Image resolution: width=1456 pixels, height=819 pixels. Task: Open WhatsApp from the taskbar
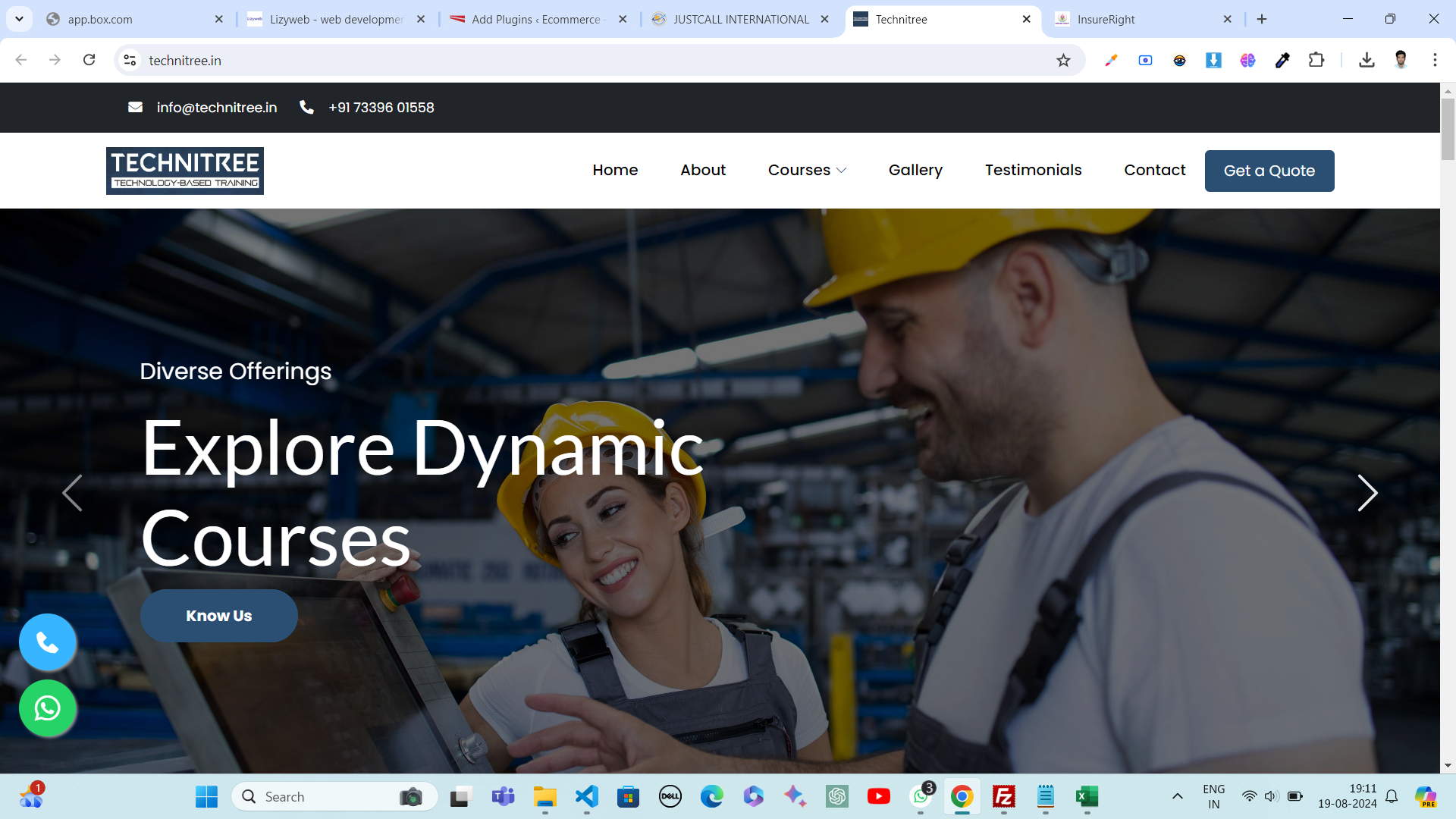921,796
